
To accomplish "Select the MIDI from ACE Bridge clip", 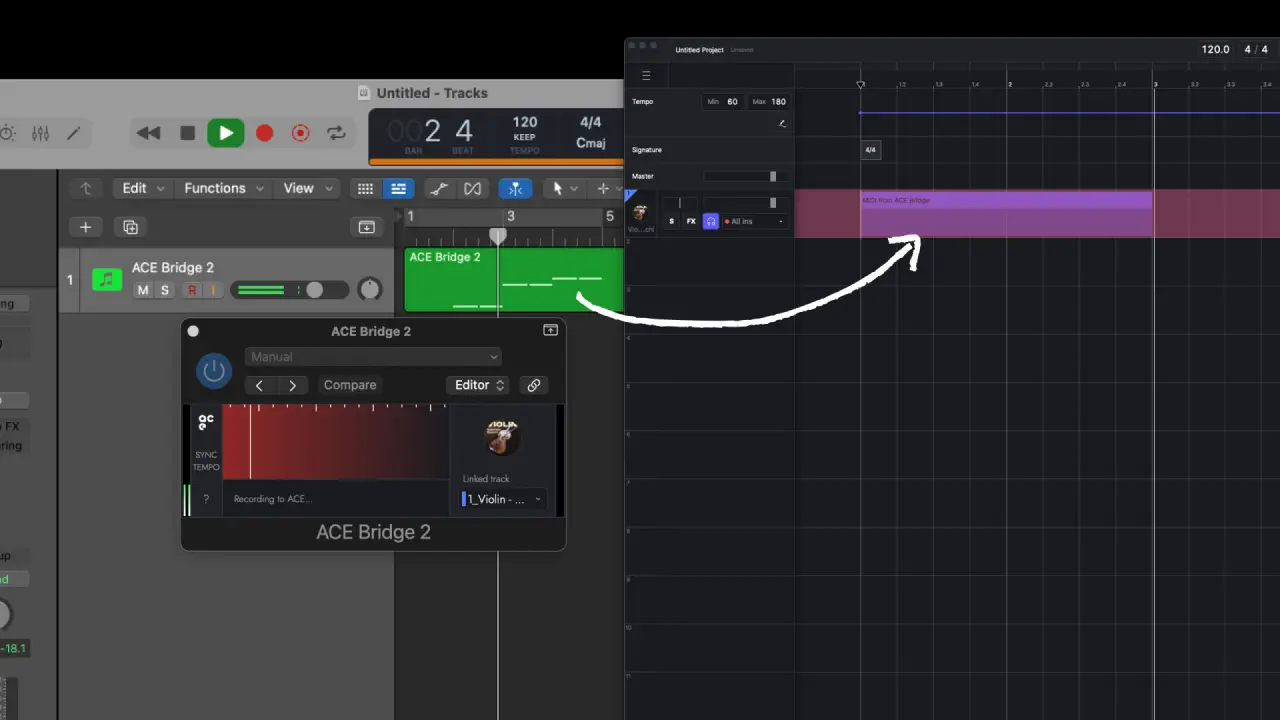I will (x=1006, y=213).
